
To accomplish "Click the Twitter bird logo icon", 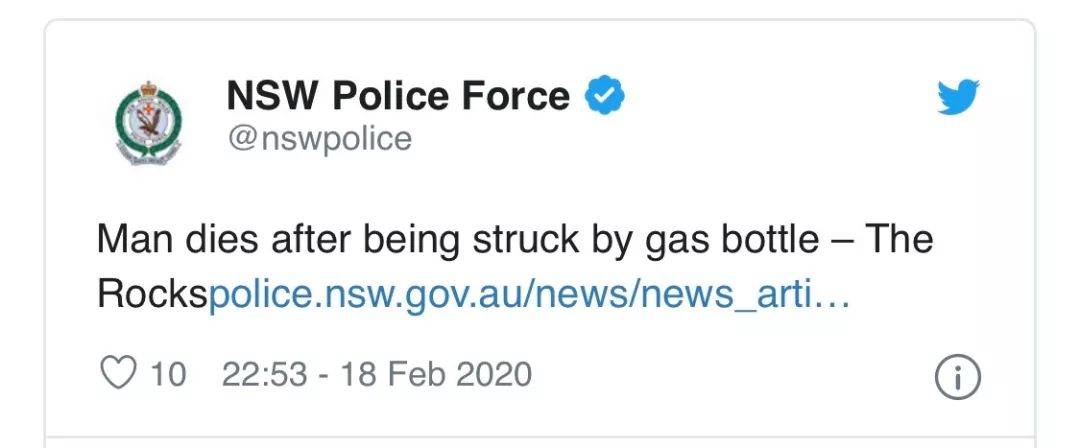I will pyautogui.click(x=958, y=97).
